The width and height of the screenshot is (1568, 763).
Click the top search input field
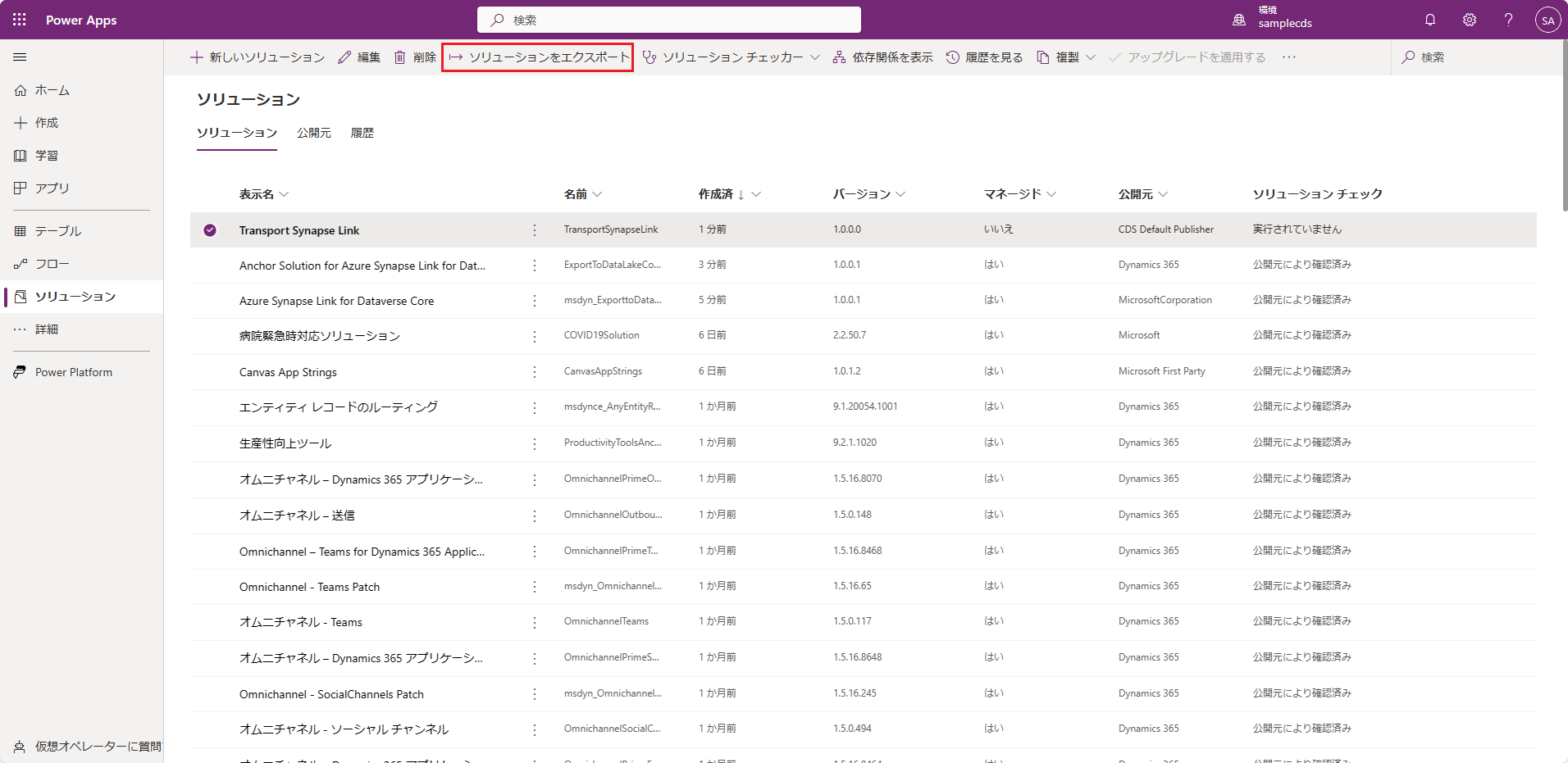tap(669, 20)
